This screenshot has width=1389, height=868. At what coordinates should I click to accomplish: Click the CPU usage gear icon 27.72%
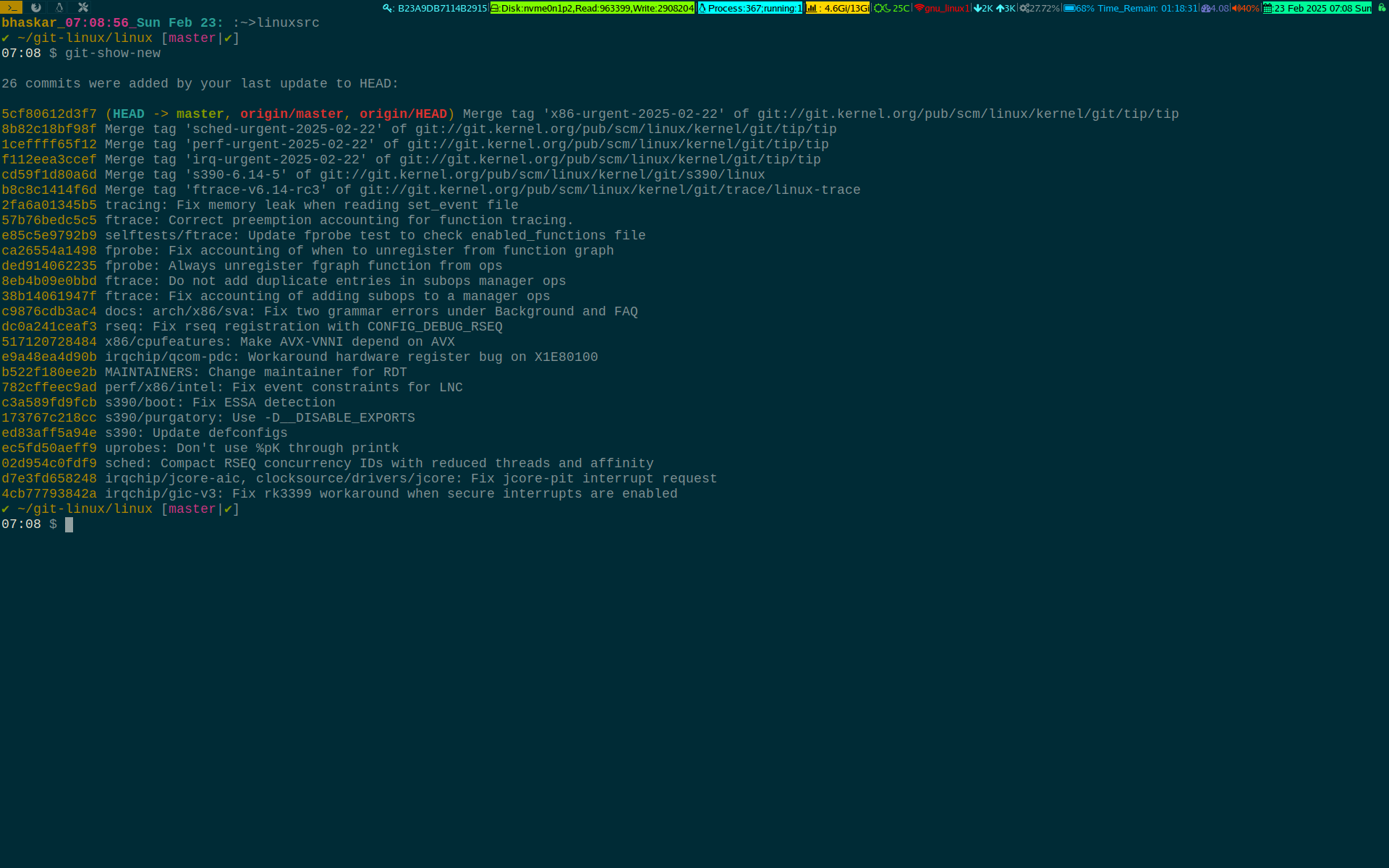point(1024,9)
